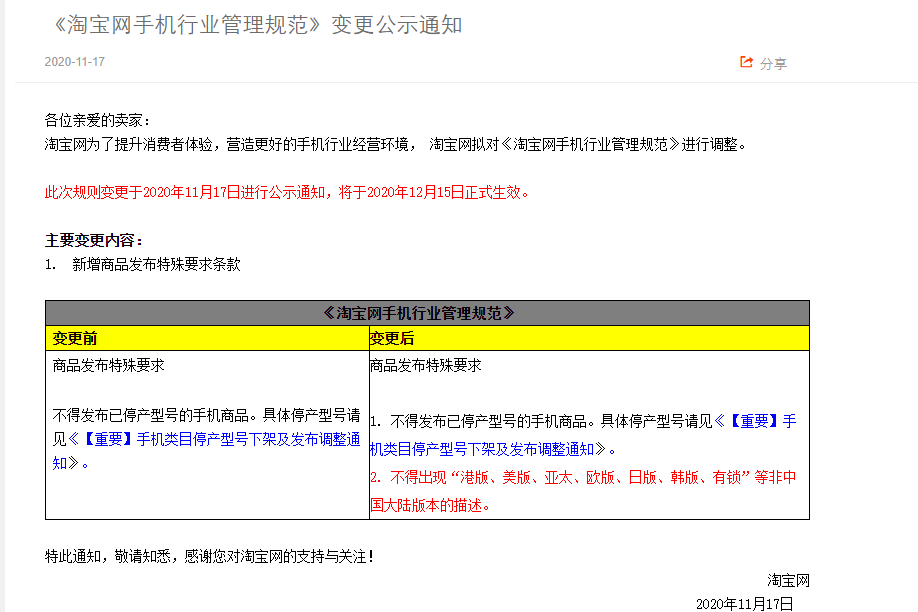Click the yellow 变更前 column header

click(207, 339)
